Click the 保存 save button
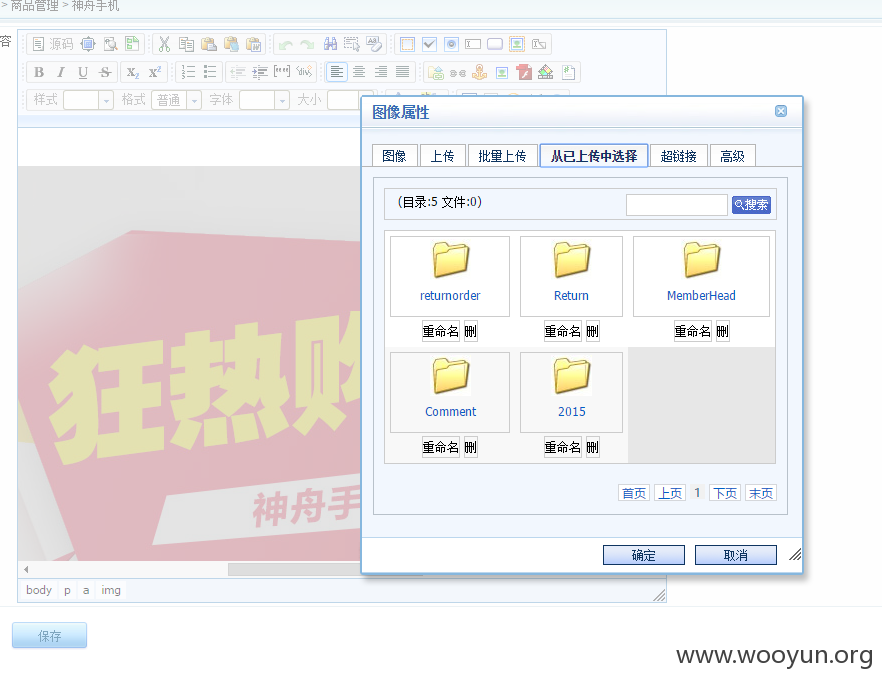The image size is (882, 684). [50, 636]
